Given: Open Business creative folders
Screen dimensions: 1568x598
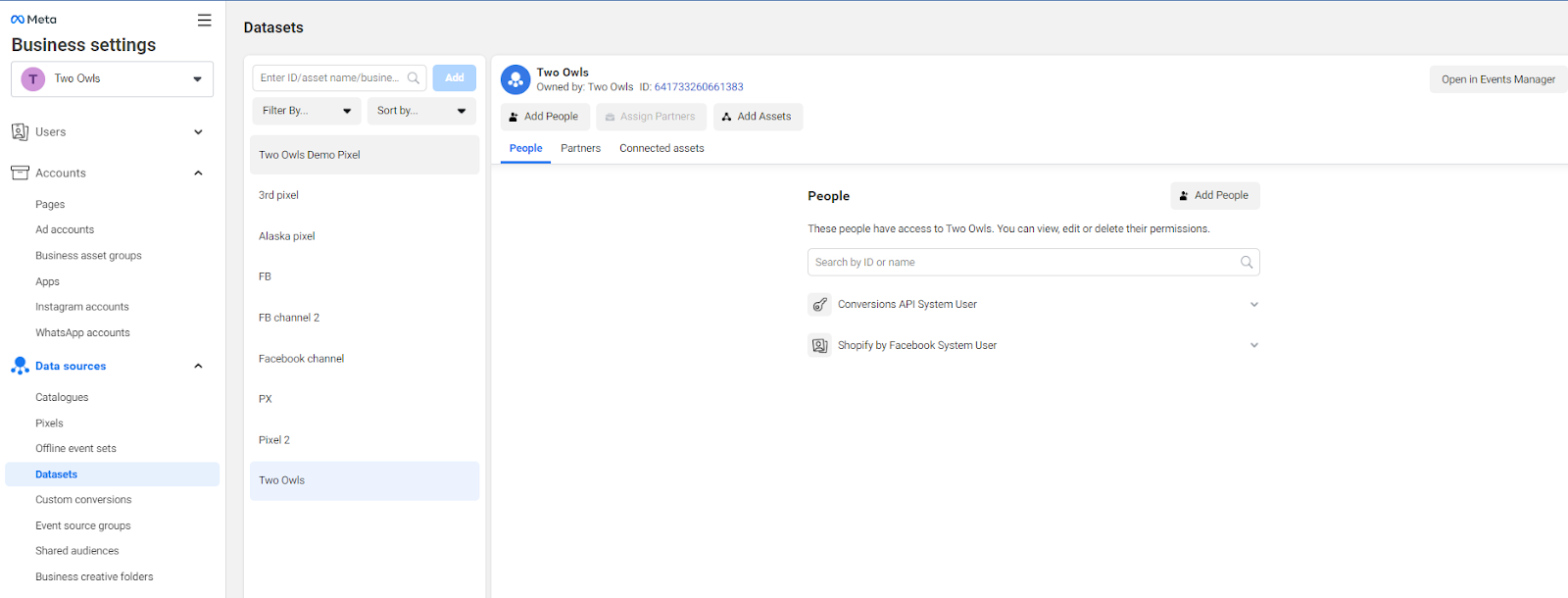Looking at the screenshot, I should [94, 577].
